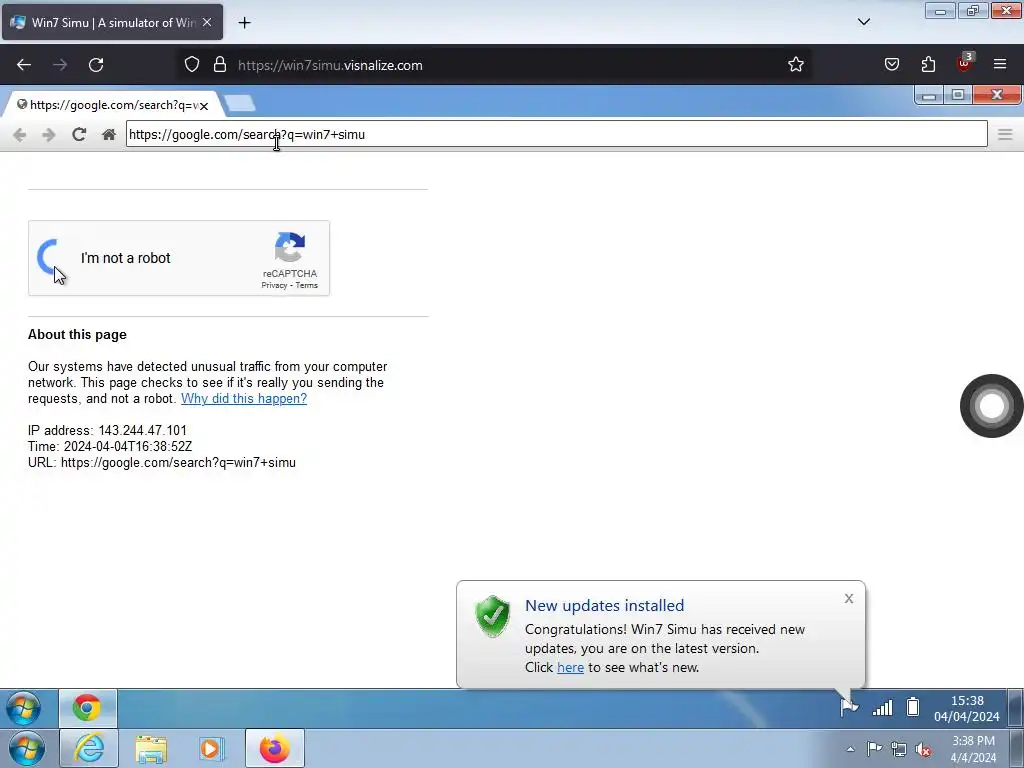This screenshot has width=1024, height=768.
Task: Select the Win7 Simu Firefox tab
Action: click(112, 22)
